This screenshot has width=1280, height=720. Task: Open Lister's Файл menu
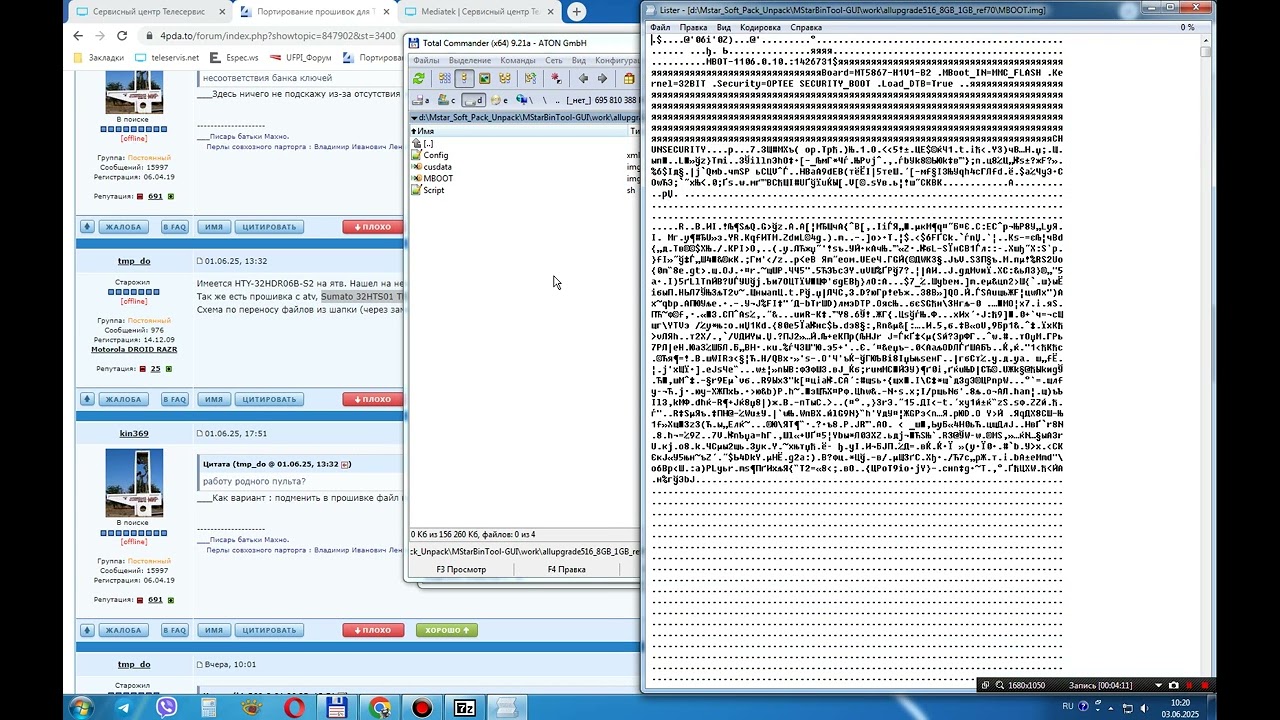[x=660, y=27]
